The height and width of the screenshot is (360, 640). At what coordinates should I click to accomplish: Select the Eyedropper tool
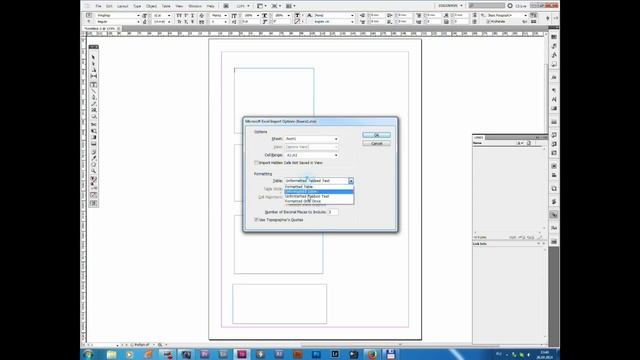[x=93, y=158]
